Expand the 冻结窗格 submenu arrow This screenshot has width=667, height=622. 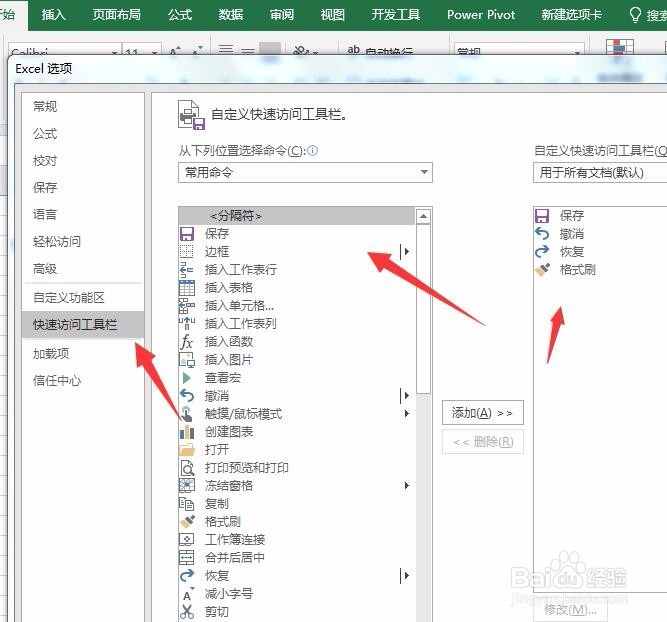(407, 485)
